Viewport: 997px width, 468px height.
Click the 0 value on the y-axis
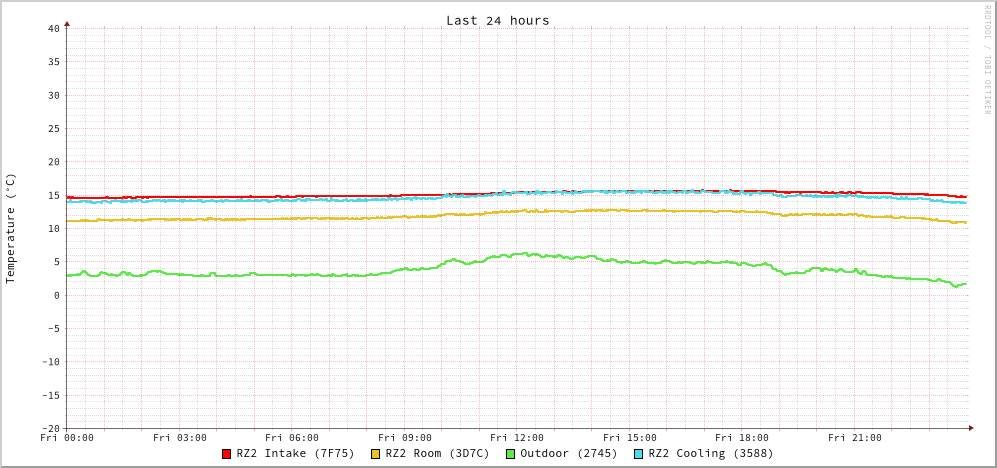pos(57,295)
